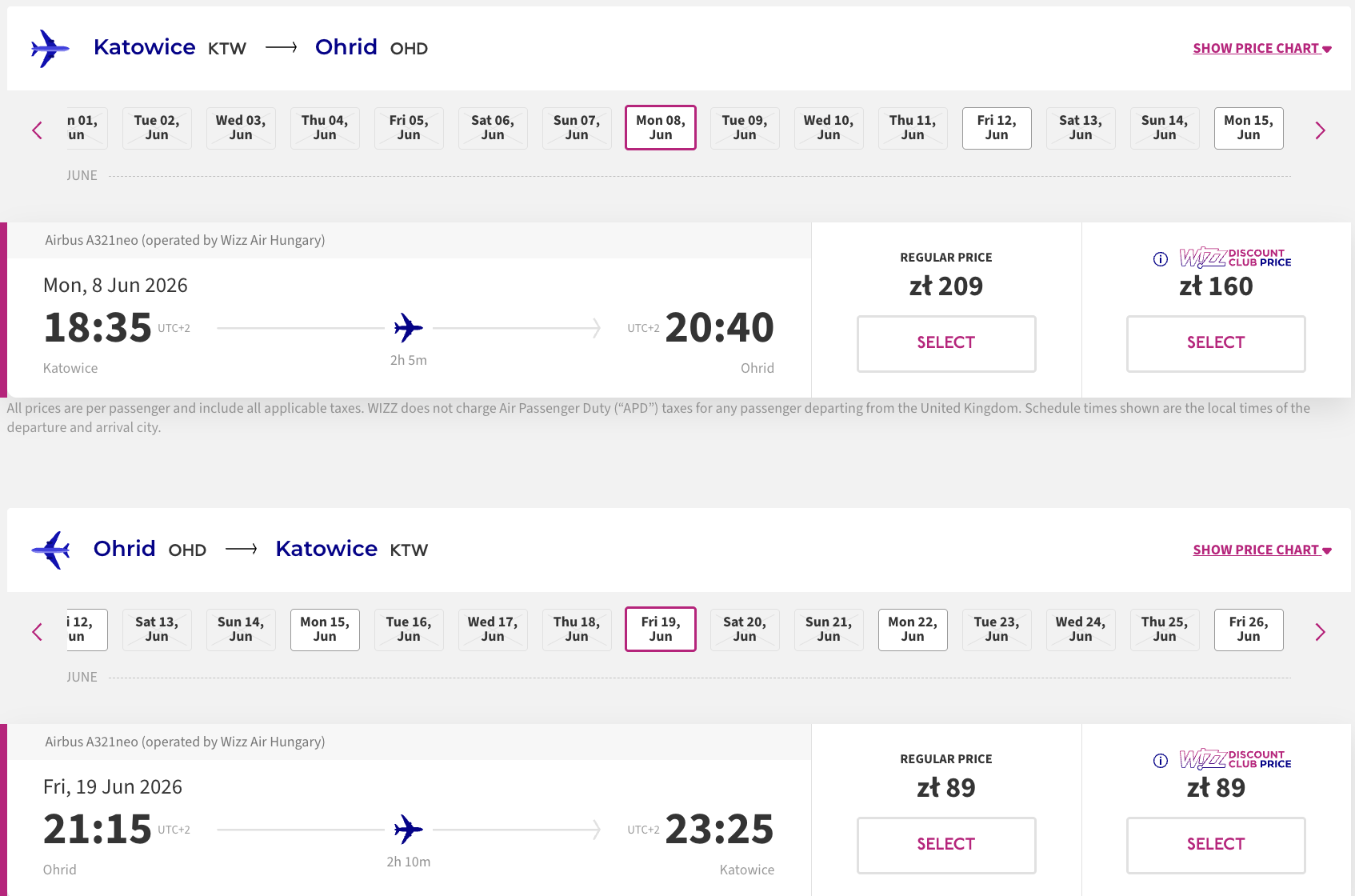The image size is (1355, 896).
Task: Go to previous outbound dates with left arrow
Action: click(37, 130)
